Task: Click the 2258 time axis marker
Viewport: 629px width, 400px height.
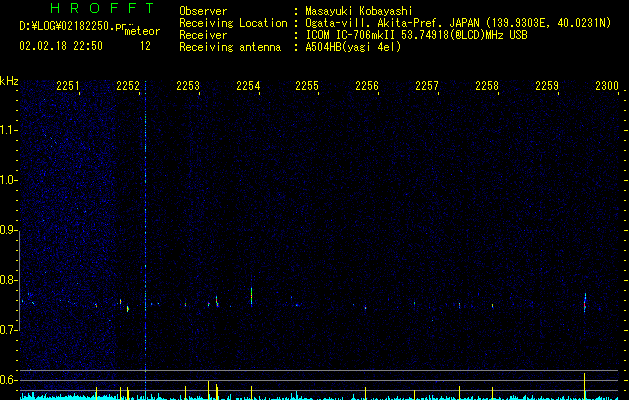Action: point(487,85)
